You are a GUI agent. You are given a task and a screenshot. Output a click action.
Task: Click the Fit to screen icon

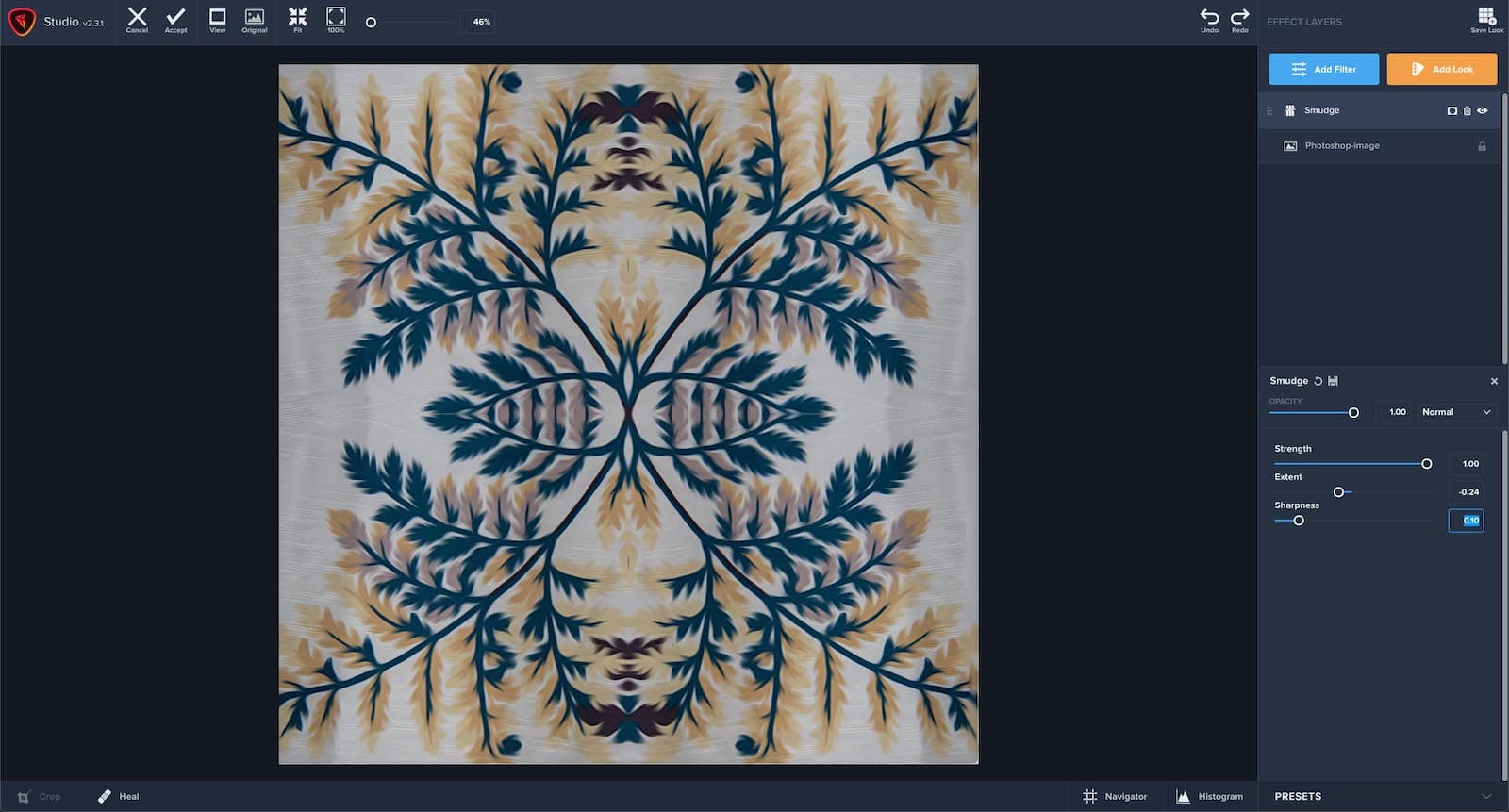coord(297,18)
